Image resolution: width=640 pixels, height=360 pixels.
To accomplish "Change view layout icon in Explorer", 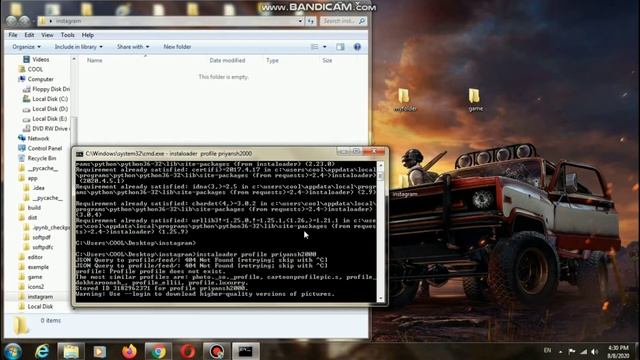I will tap(314, 47).
